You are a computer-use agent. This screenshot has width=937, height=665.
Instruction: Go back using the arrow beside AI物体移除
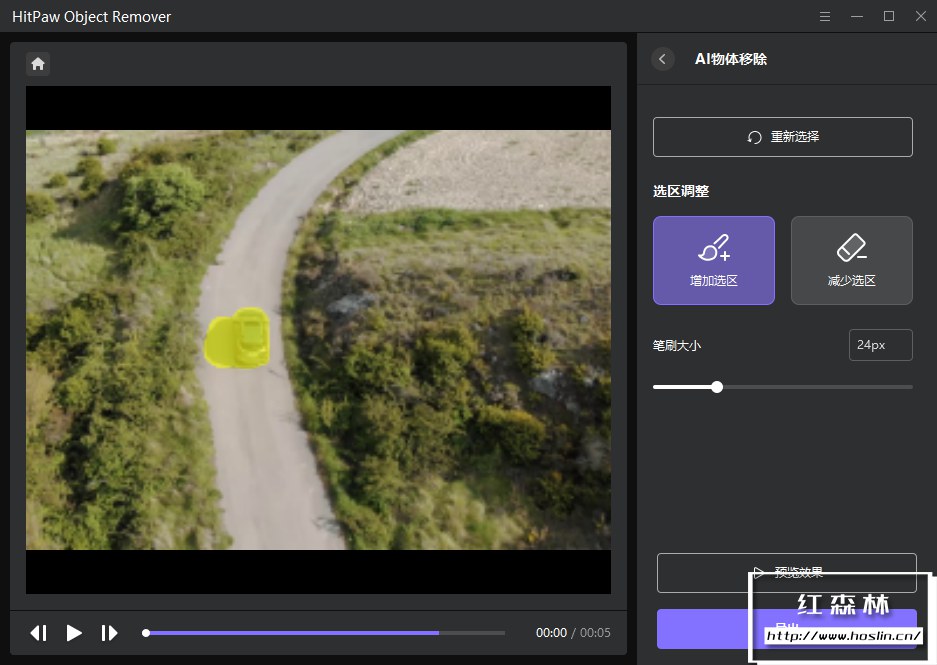point(663,59)
